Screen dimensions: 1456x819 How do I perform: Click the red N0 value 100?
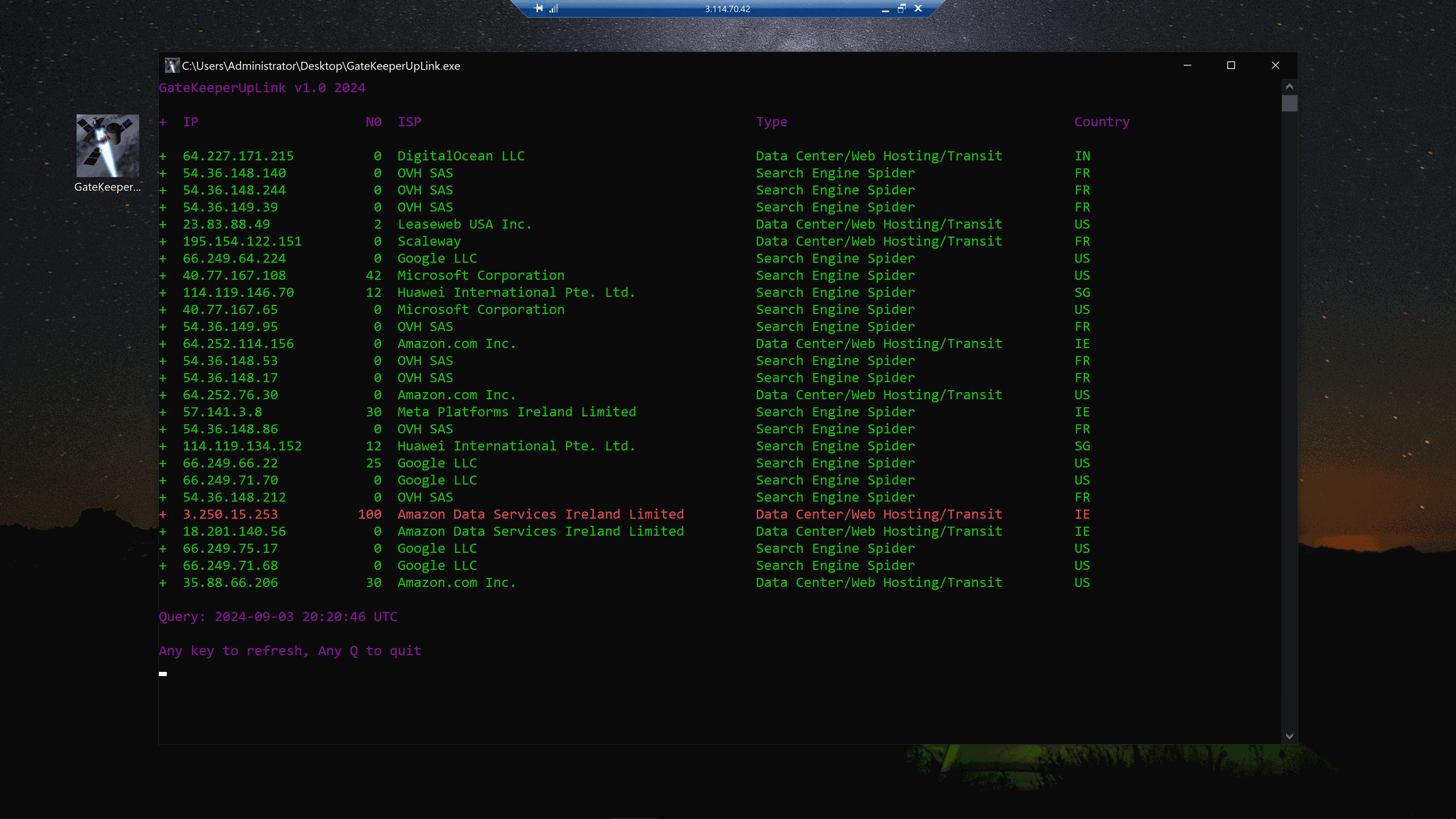370,515
